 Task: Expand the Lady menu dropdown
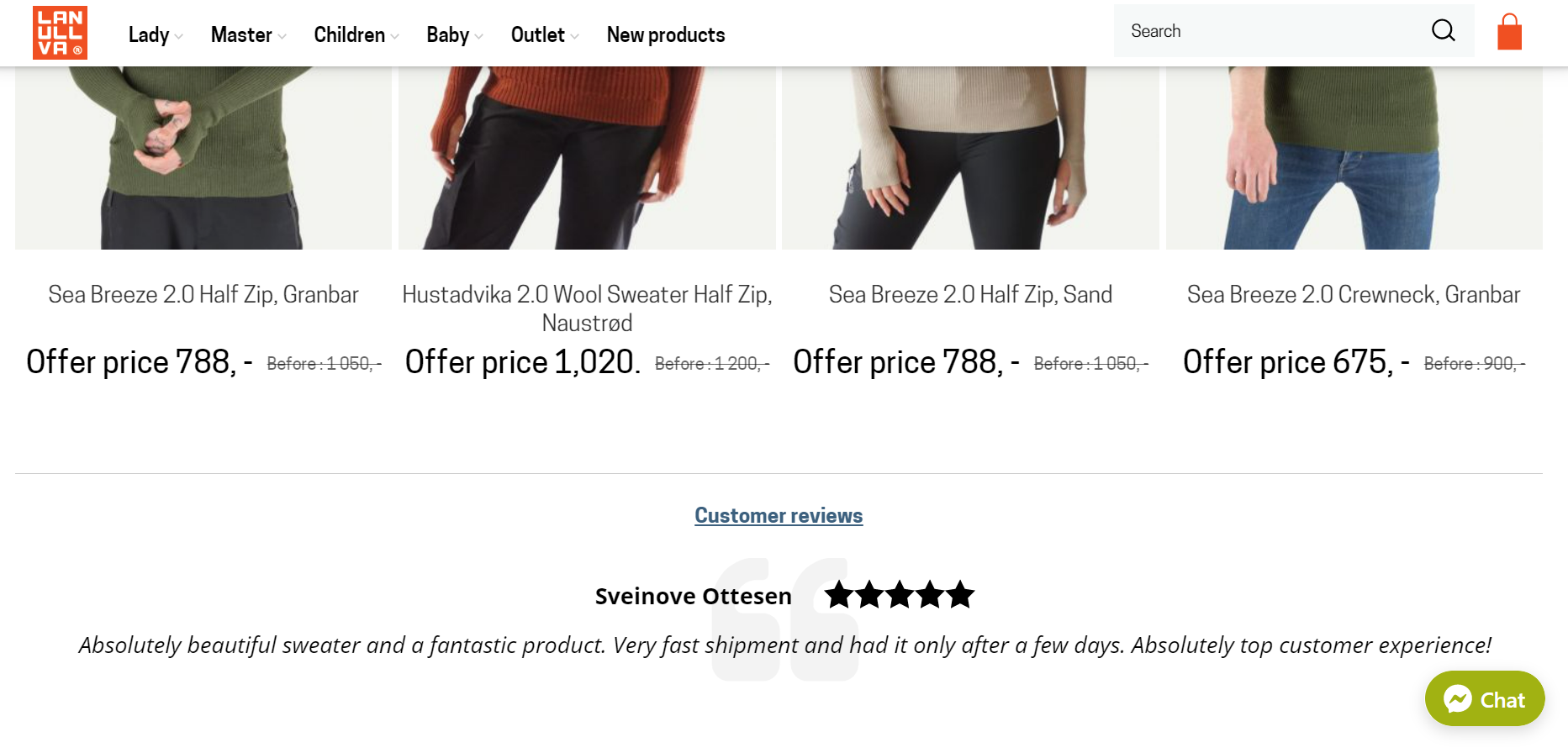click(155, 35)
